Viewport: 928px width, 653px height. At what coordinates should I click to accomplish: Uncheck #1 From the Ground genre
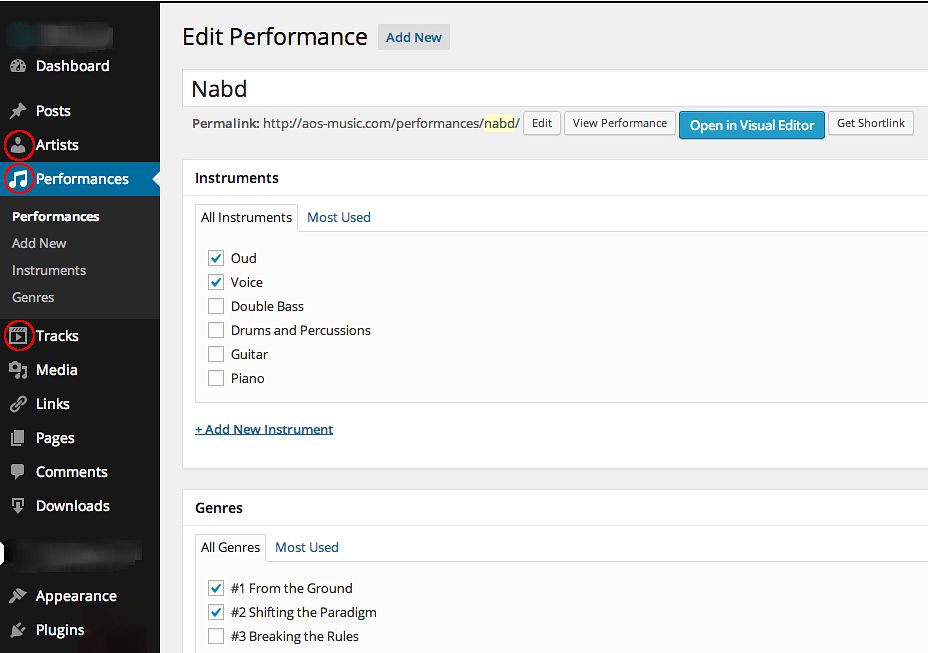(x=216, y=588)
